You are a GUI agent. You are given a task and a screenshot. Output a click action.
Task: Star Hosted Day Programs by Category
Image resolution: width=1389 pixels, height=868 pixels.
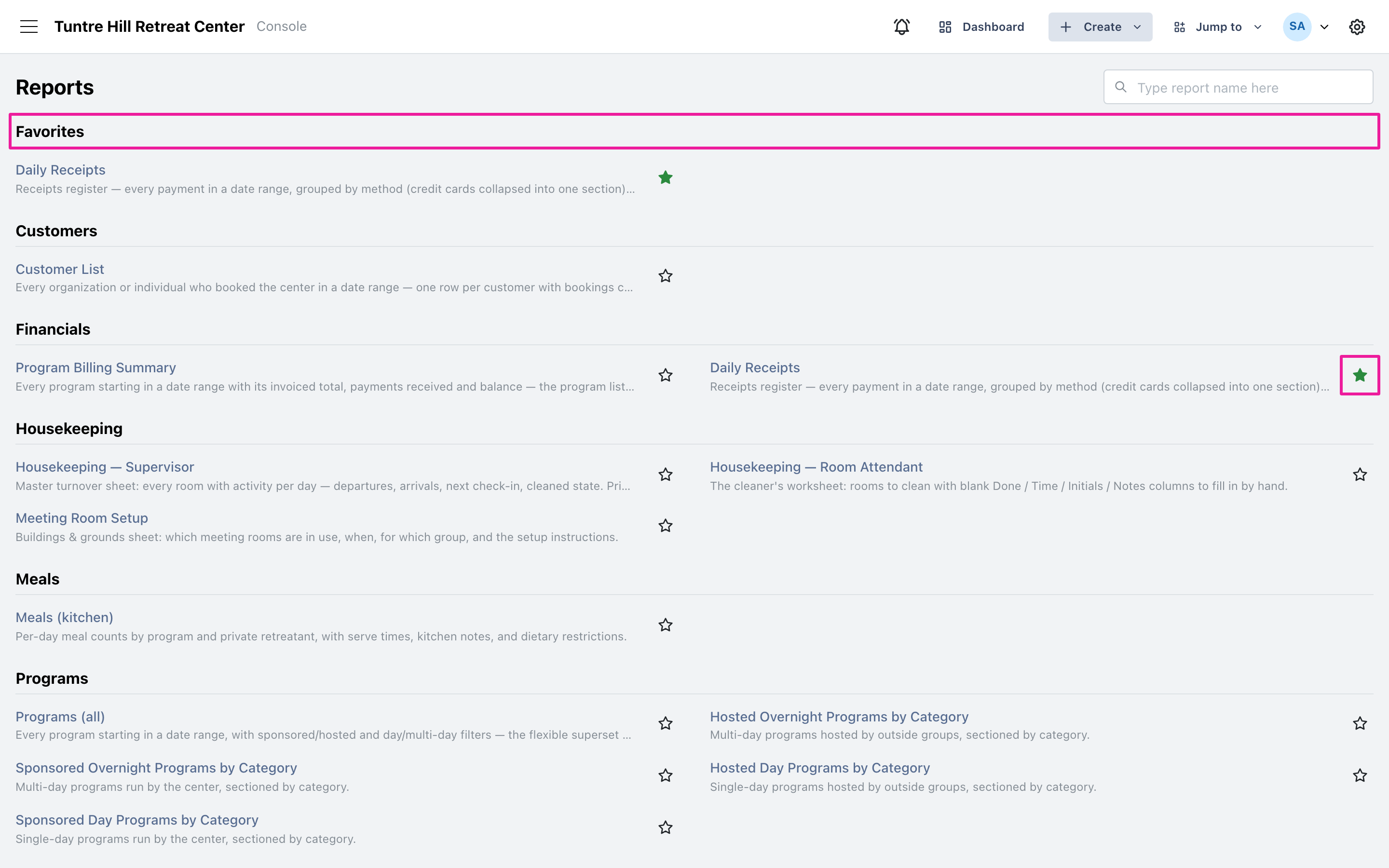(1360, 775)
